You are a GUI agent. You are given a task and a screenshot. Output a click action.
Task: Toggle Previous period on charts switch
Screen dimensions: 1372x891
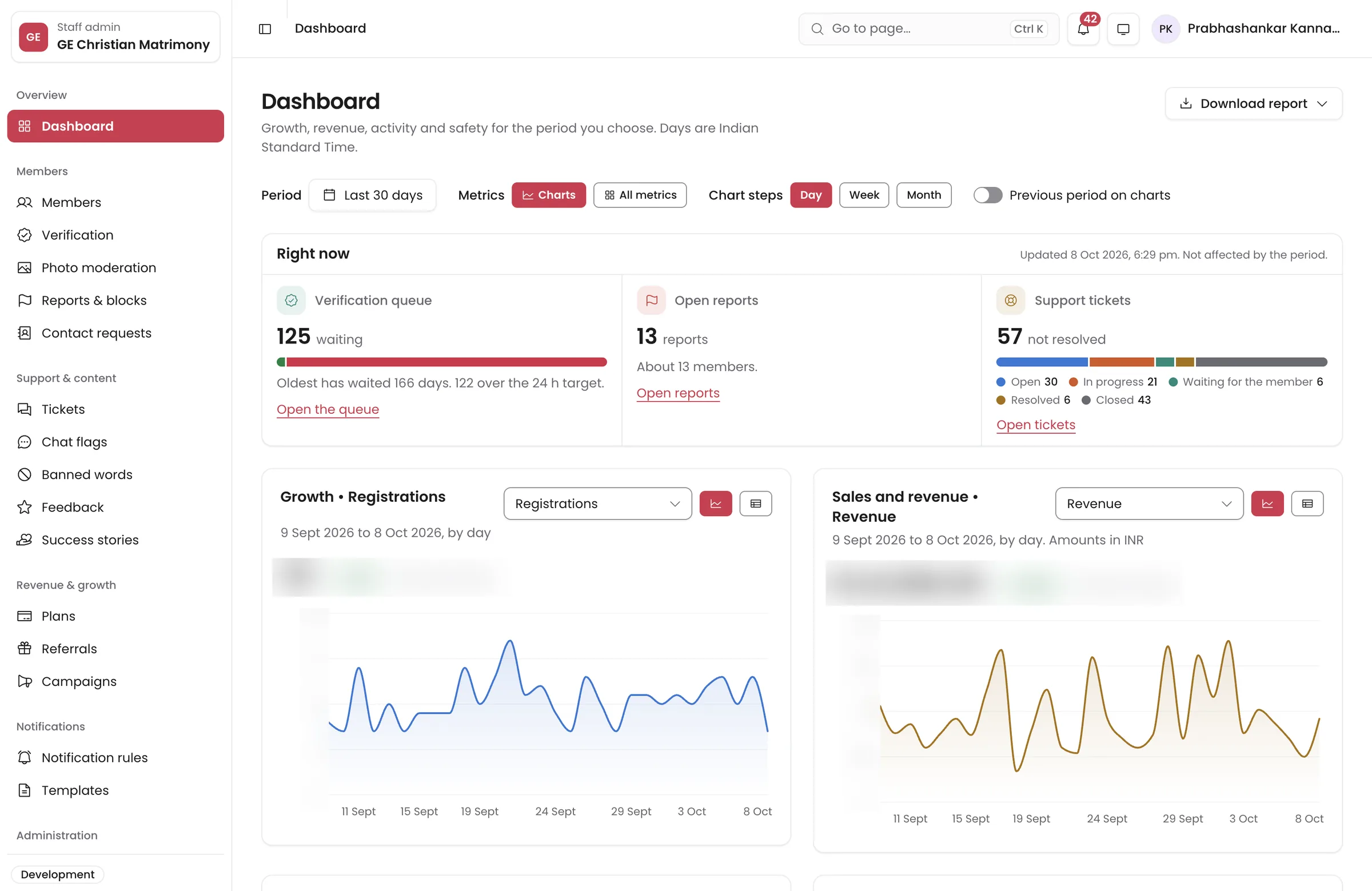click(987, 195)
